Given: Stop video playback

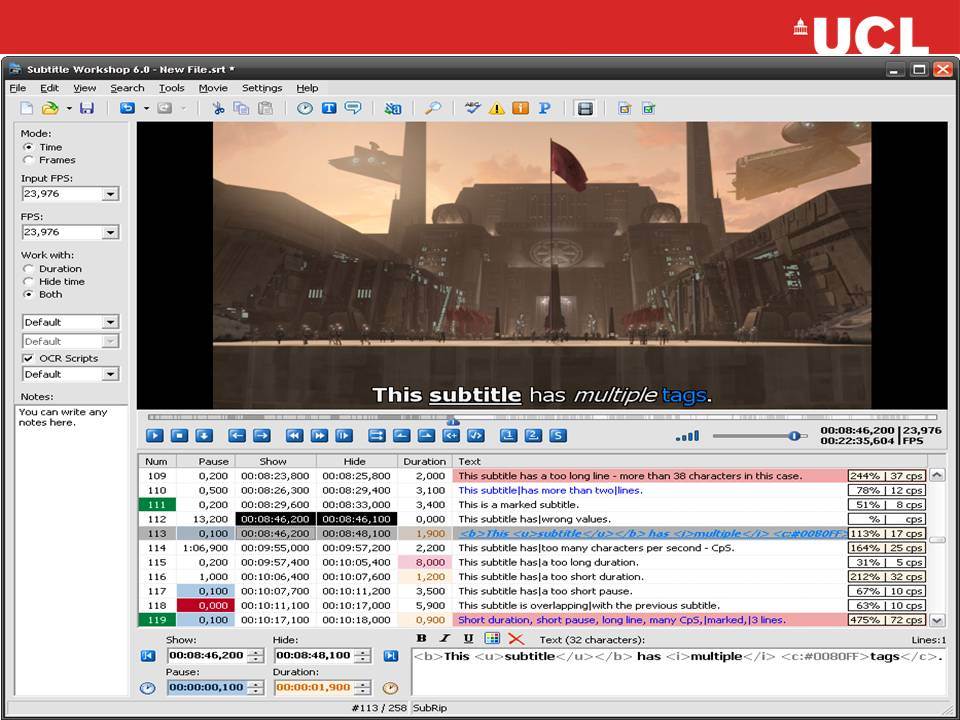Looking at the screenshot, I should [x=179, y=436].
